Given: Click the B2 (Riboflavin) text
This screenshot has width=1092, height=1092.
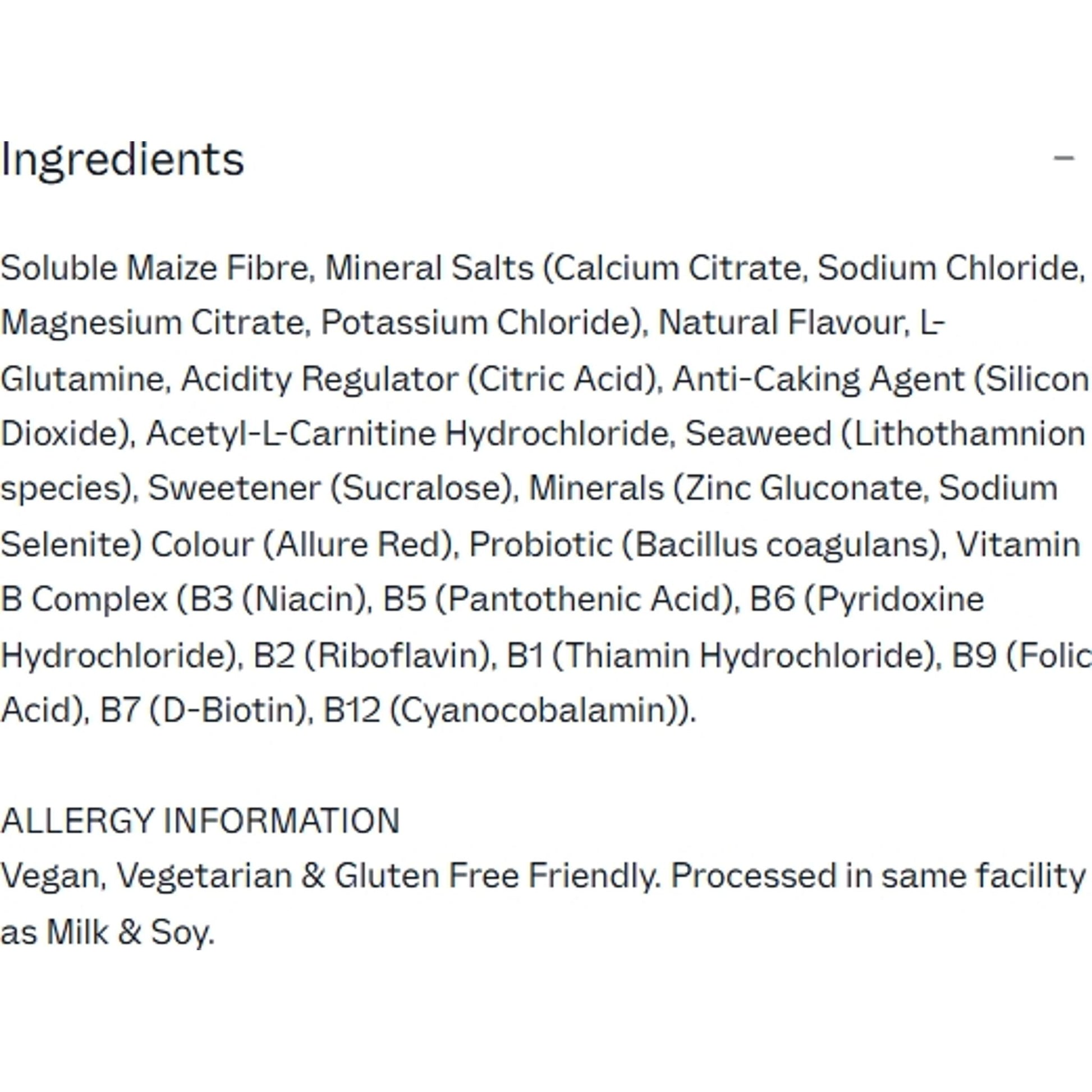Looking at the screenshot, I should (x=372, y=655).
